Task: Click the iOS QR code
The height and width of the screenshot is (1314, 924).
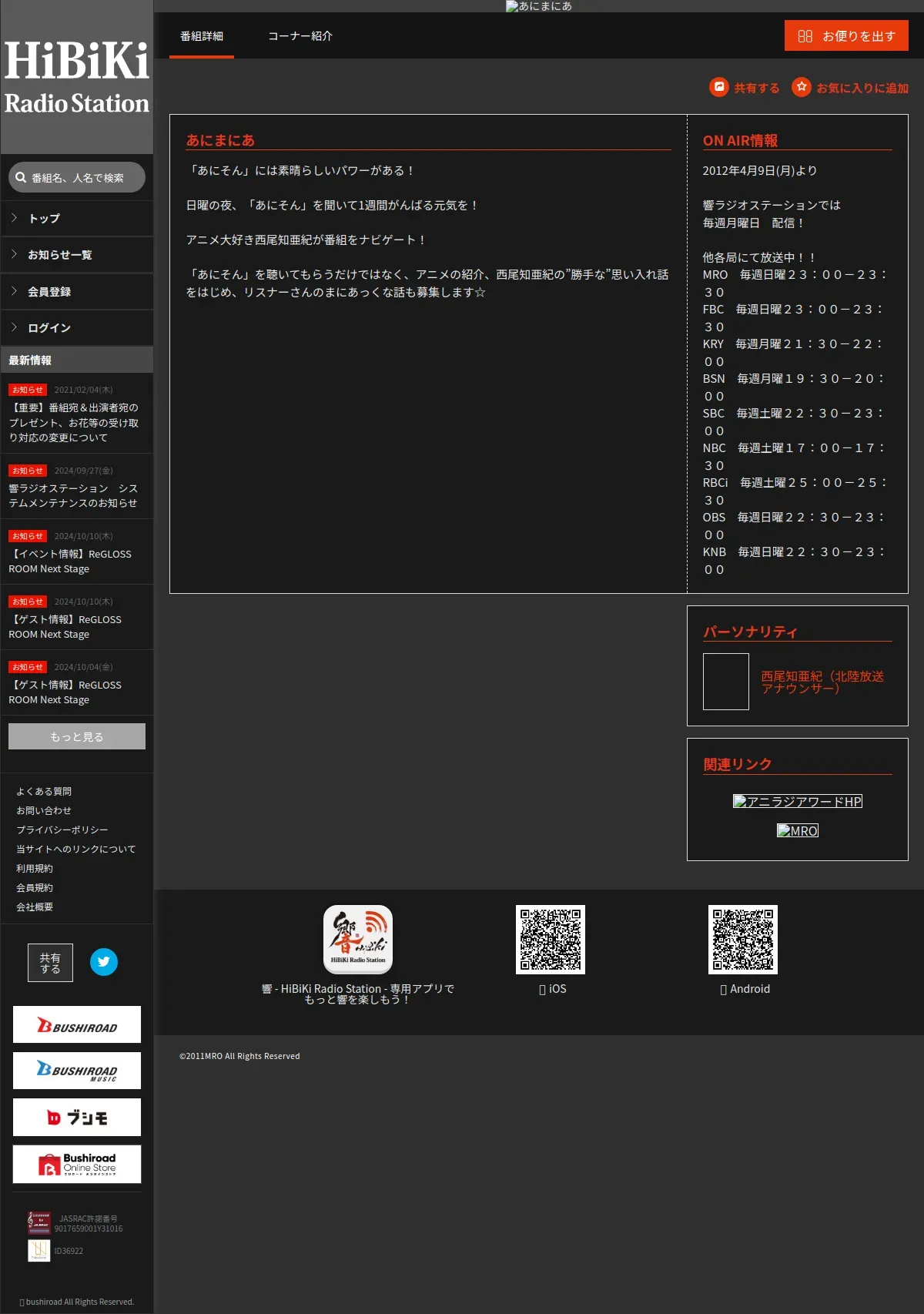Action: click(551, 939)
